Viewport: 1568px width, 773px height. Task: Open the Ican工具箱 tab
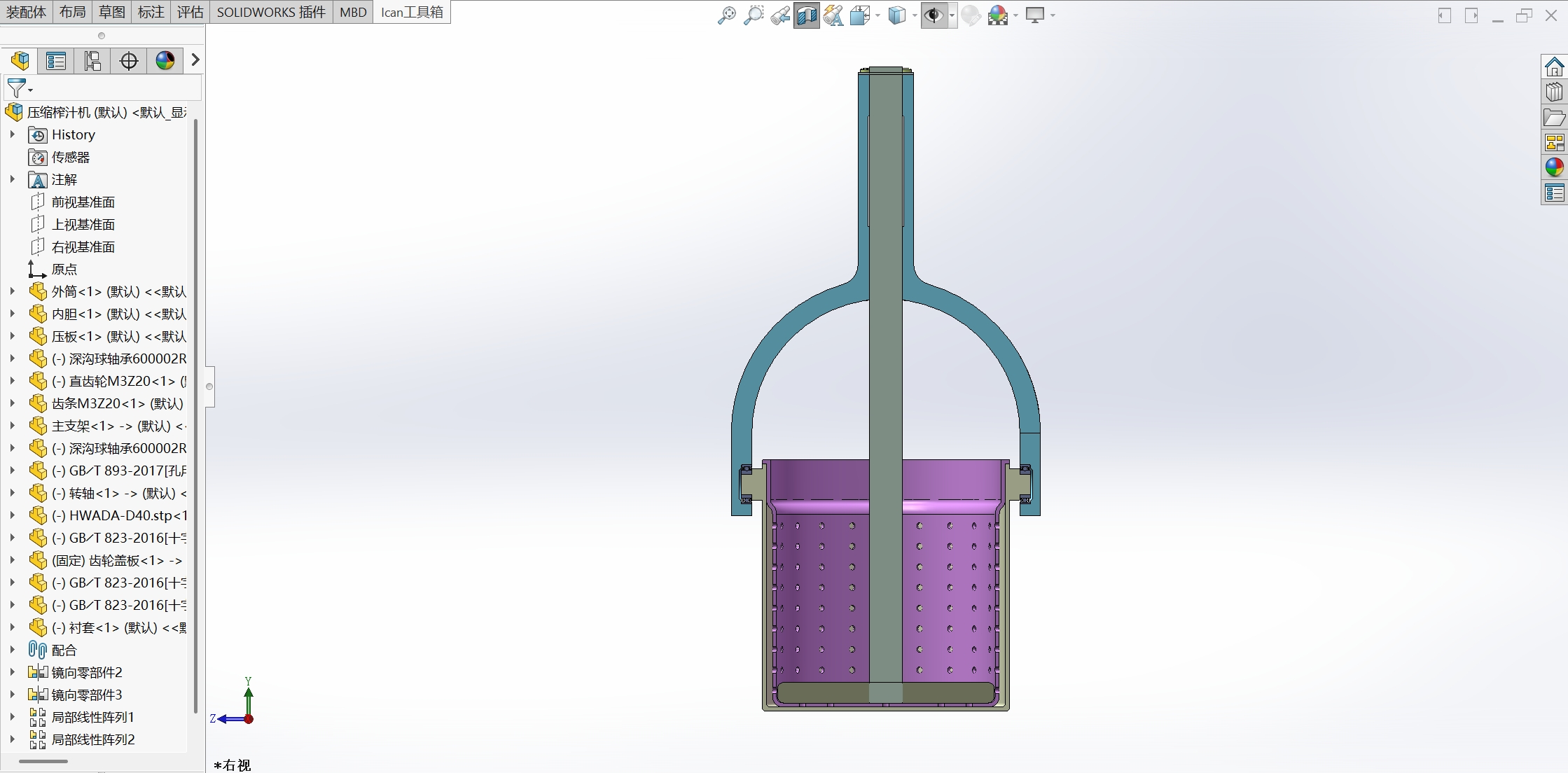pos(412,12)
